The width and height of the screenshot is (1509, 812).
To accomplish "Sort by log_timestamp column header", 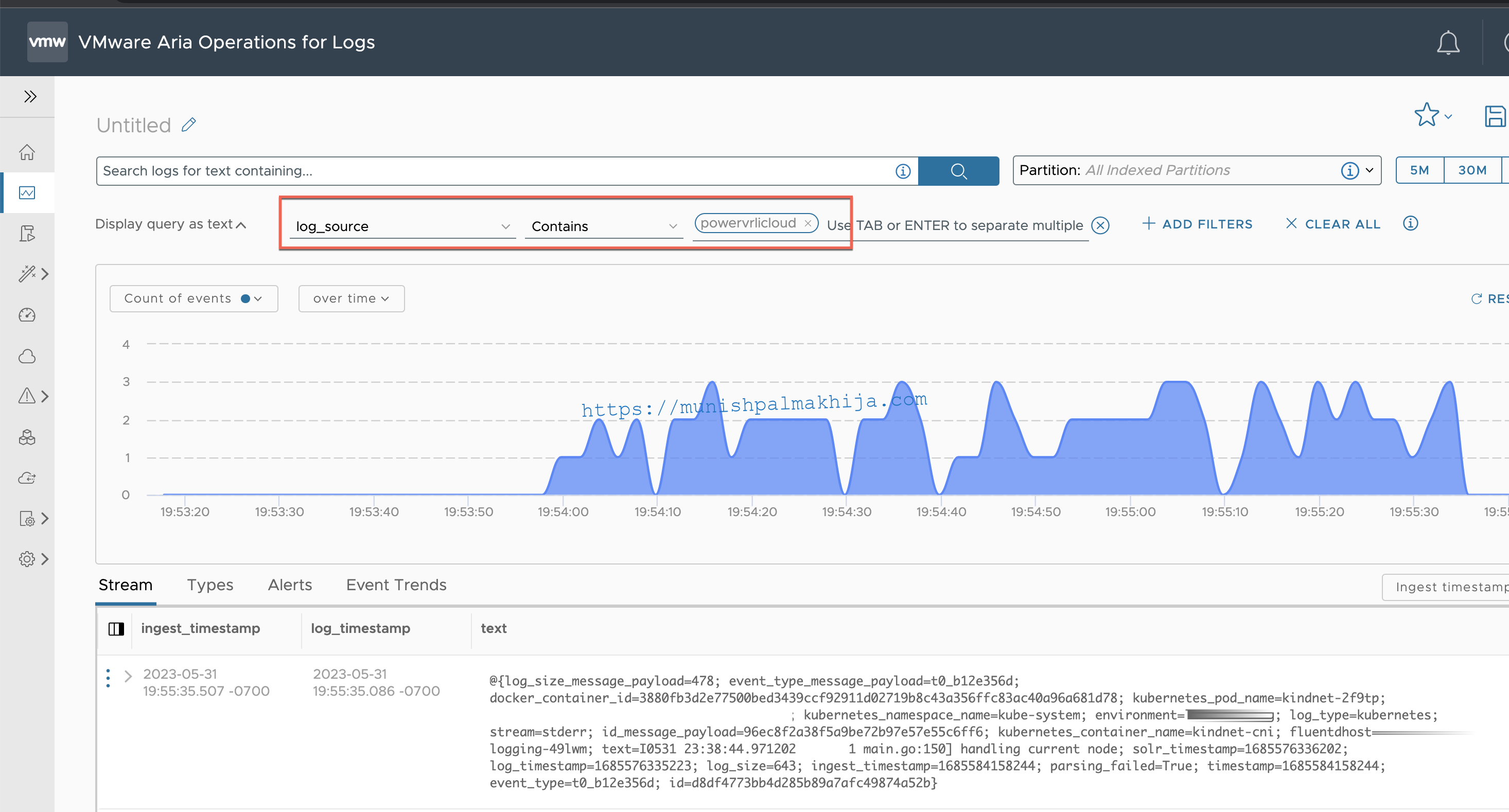I will (360, 628).
